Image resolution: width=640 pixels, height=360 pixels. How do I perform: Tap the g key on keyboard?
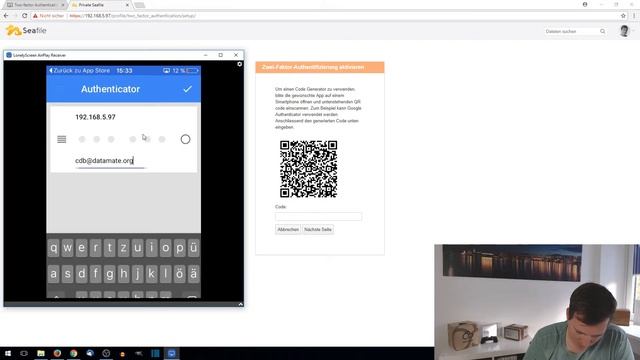[x=109, y=274]
